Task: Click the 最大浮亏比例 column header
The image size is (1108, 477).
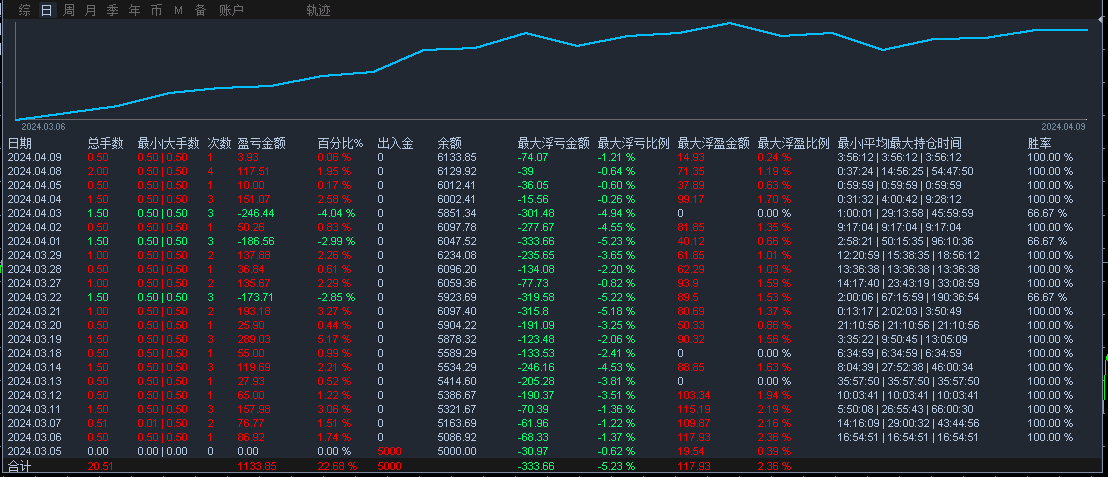Action: coord(633,143)
